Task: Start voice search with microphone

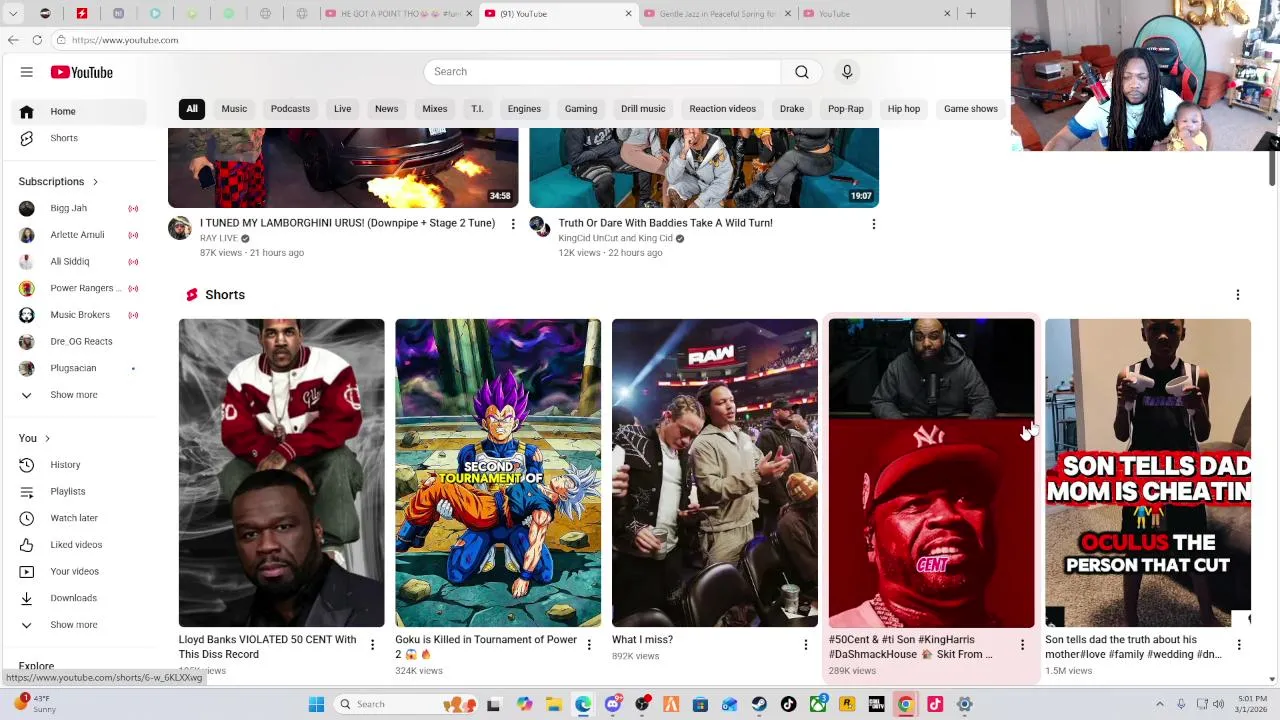Action: coord(847,72)
